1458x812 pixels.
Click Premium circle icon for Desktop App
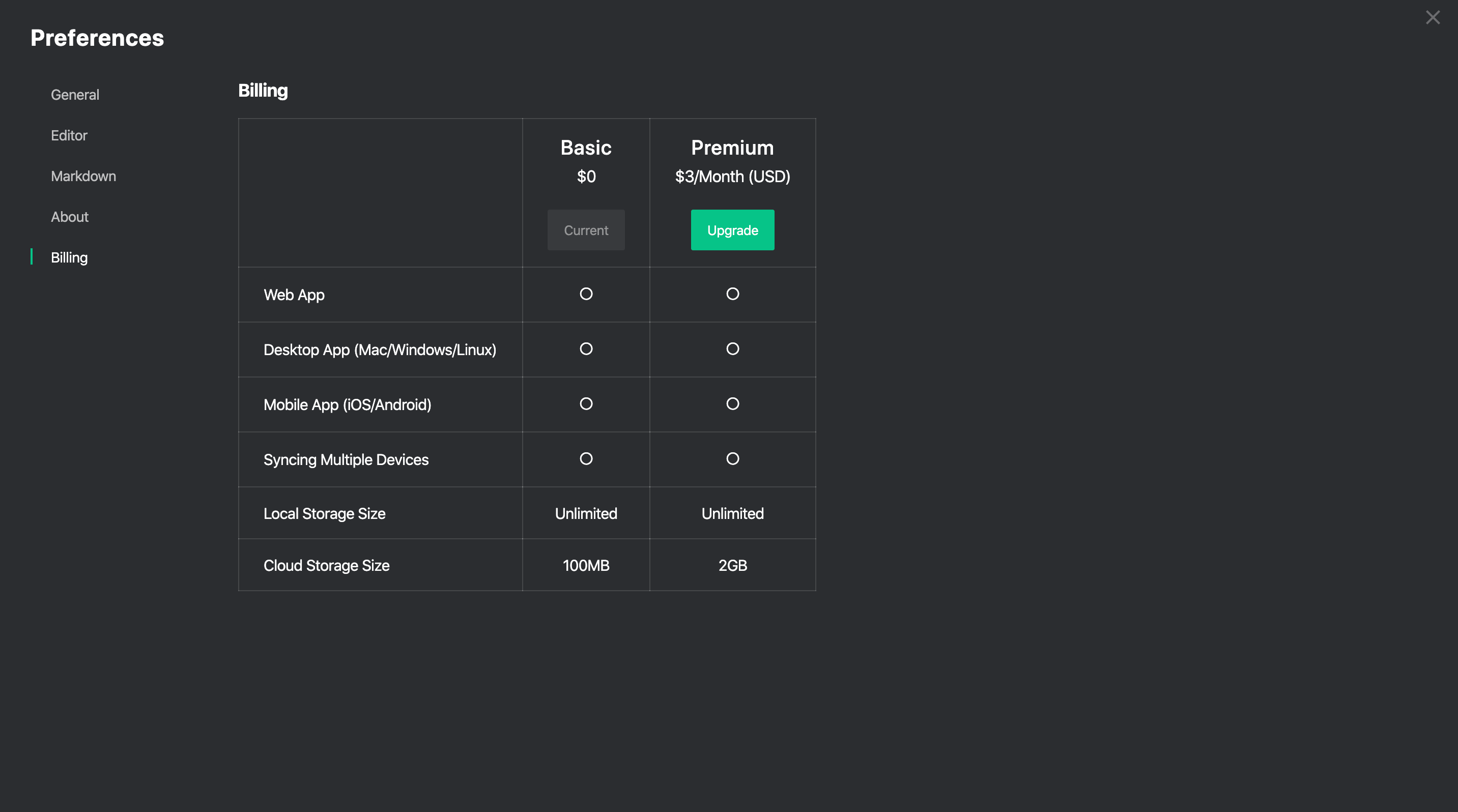pos(732,349)
